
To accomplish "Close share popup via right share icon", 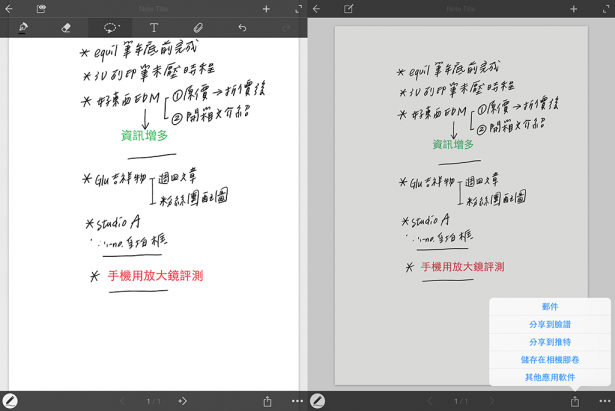I will coord(575,401).
